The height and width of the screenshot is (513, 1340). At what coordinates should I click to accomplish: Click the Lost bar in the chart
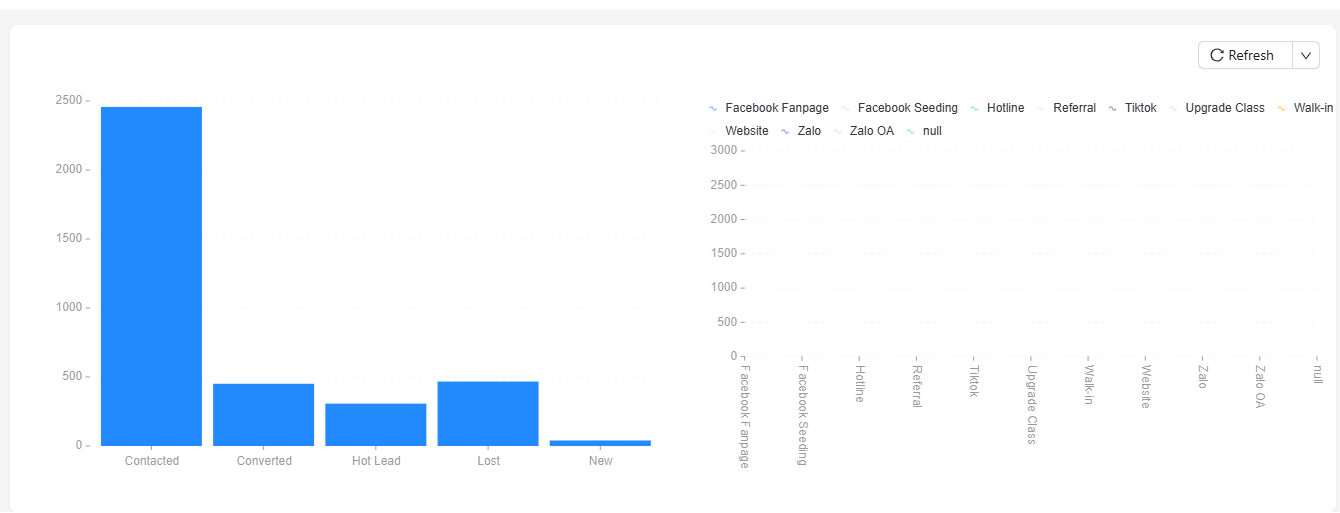click(487, 413)
